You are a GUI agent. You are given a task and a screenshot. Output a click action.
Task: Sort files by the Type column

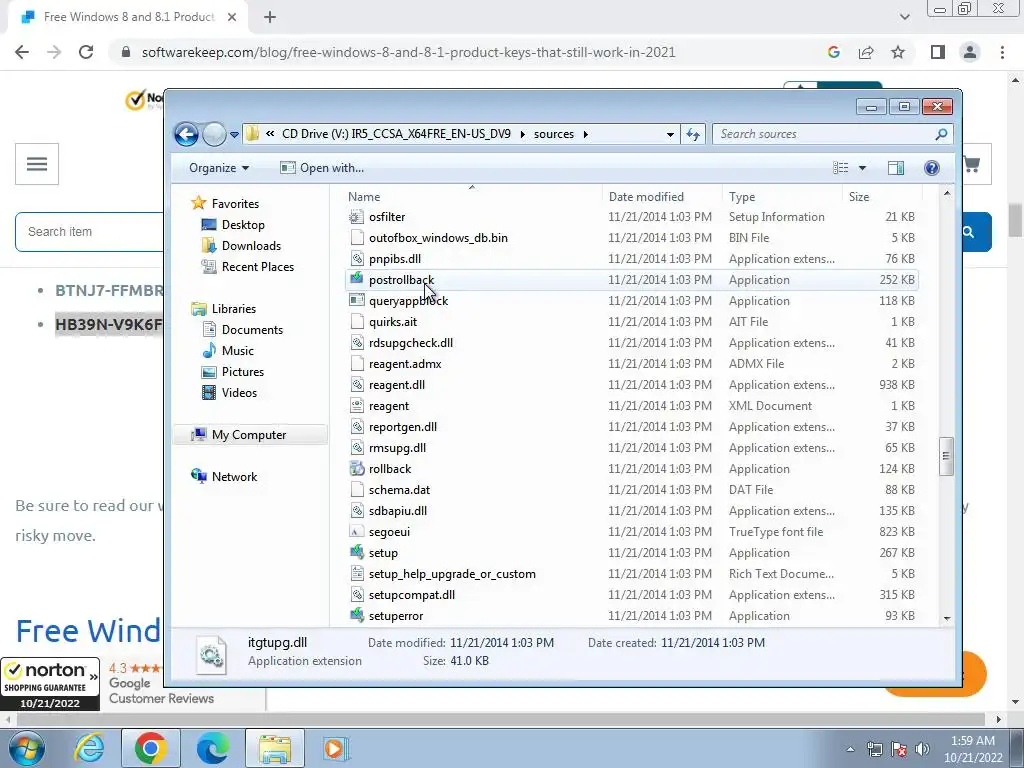click(782, 197)
